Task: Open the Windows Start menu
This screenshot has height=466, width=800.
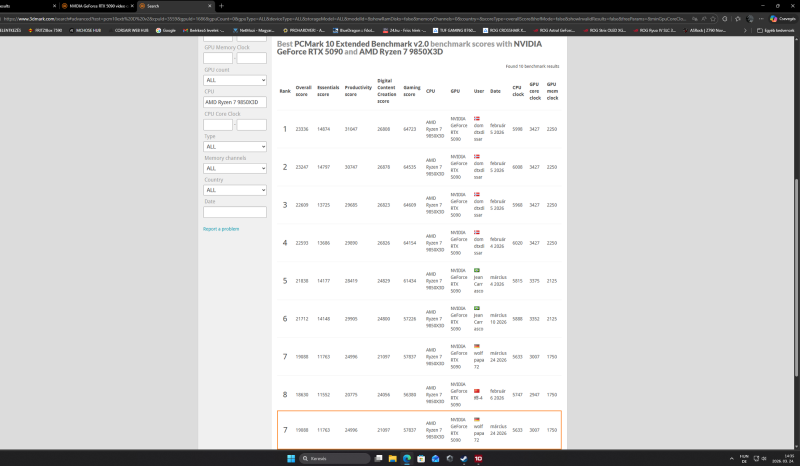Action: [x=291, y=458]
